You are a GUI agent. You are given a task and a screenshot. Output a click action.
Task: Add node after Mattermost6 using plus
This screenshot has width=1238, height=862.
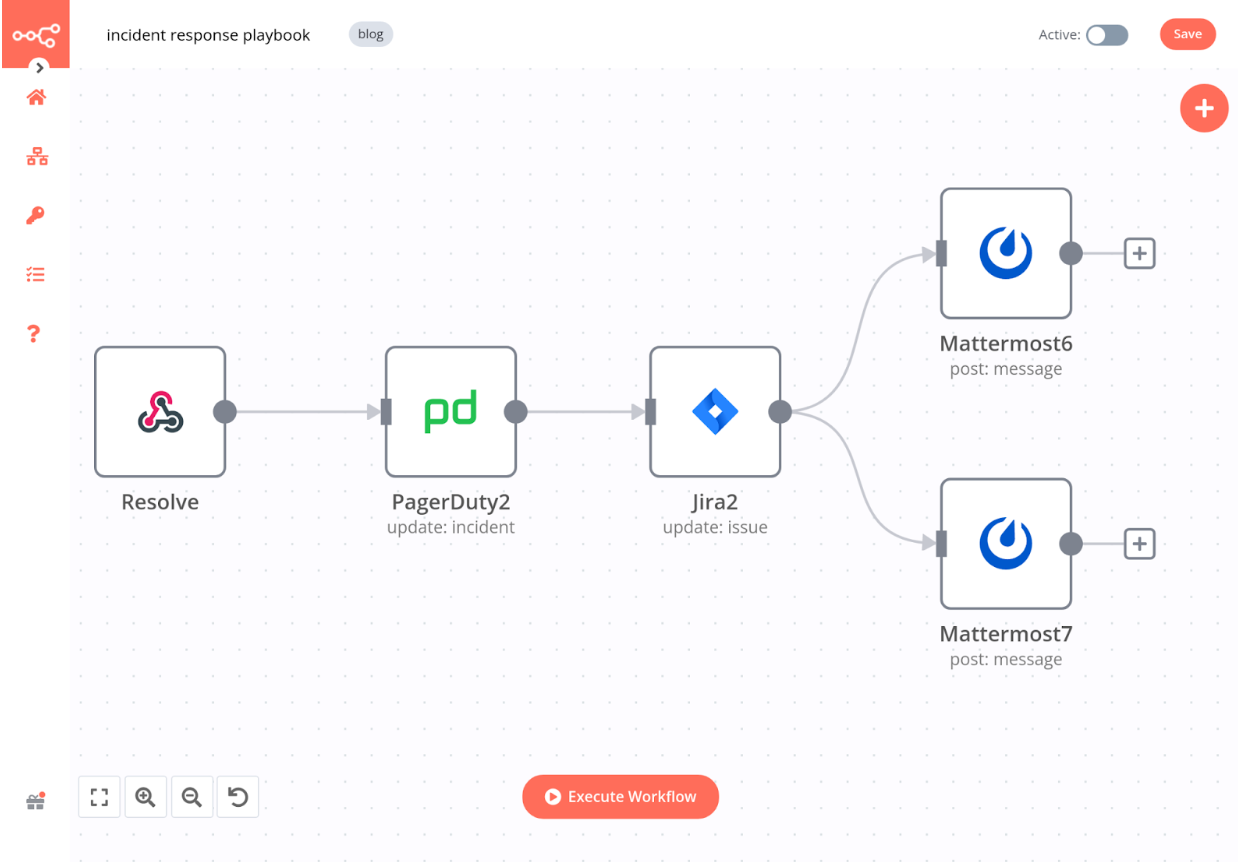pyautogui.click(x=1139, y=254)
